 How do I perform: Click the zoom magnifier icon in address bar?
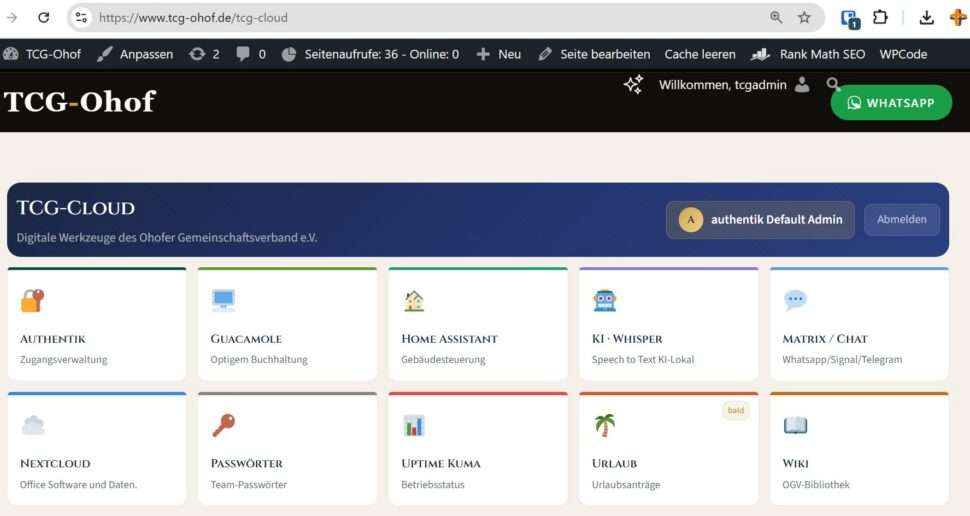tap(776, 17)
